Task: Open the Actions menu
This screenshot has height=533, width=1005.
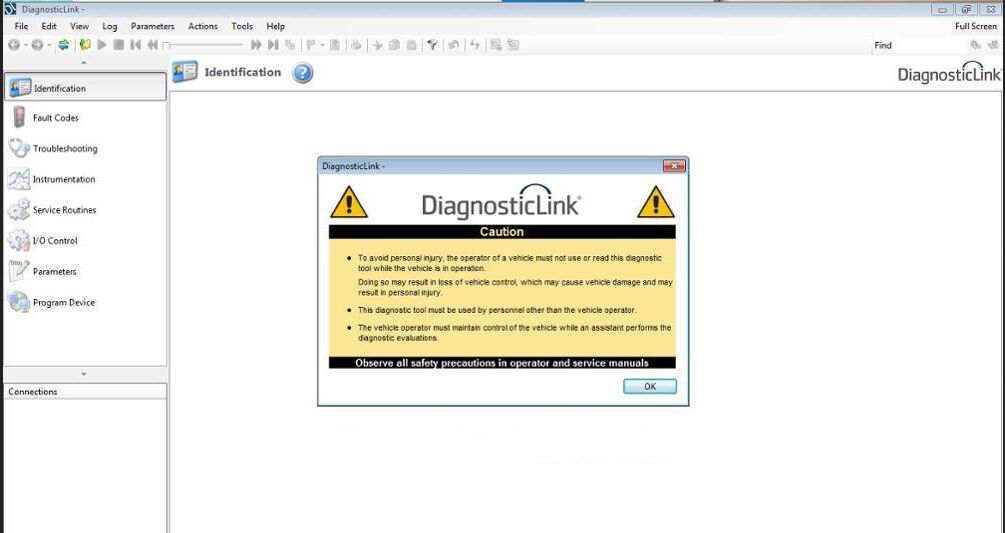Action: click(x=203, y=26)
